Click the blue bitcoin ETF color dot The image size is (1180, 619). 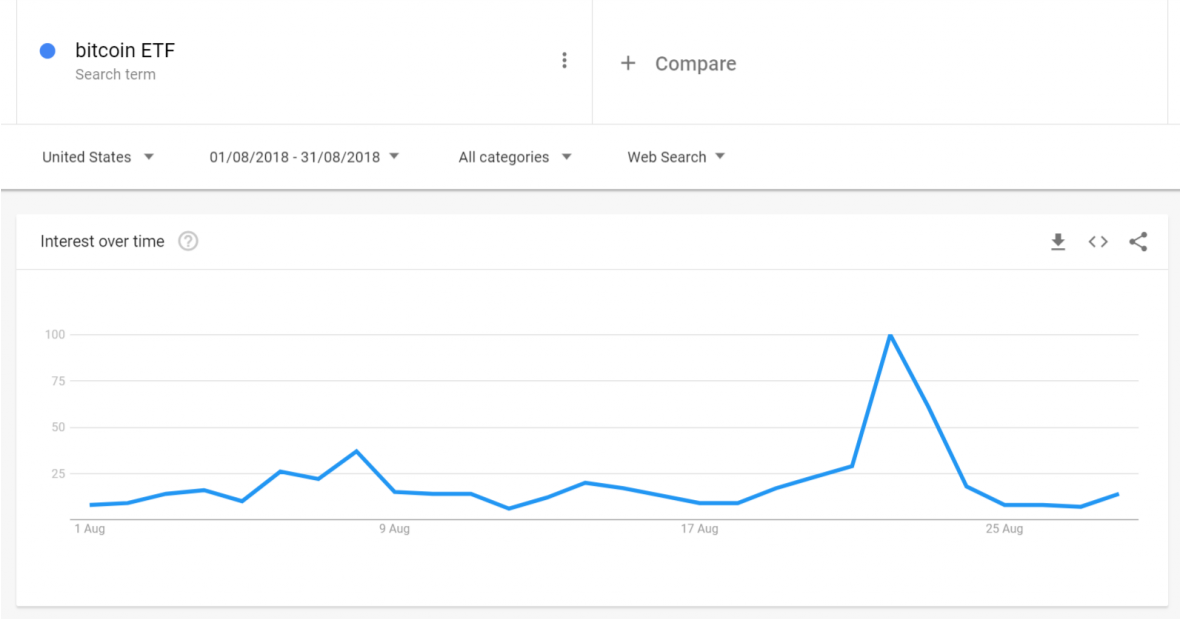(47, 51)
